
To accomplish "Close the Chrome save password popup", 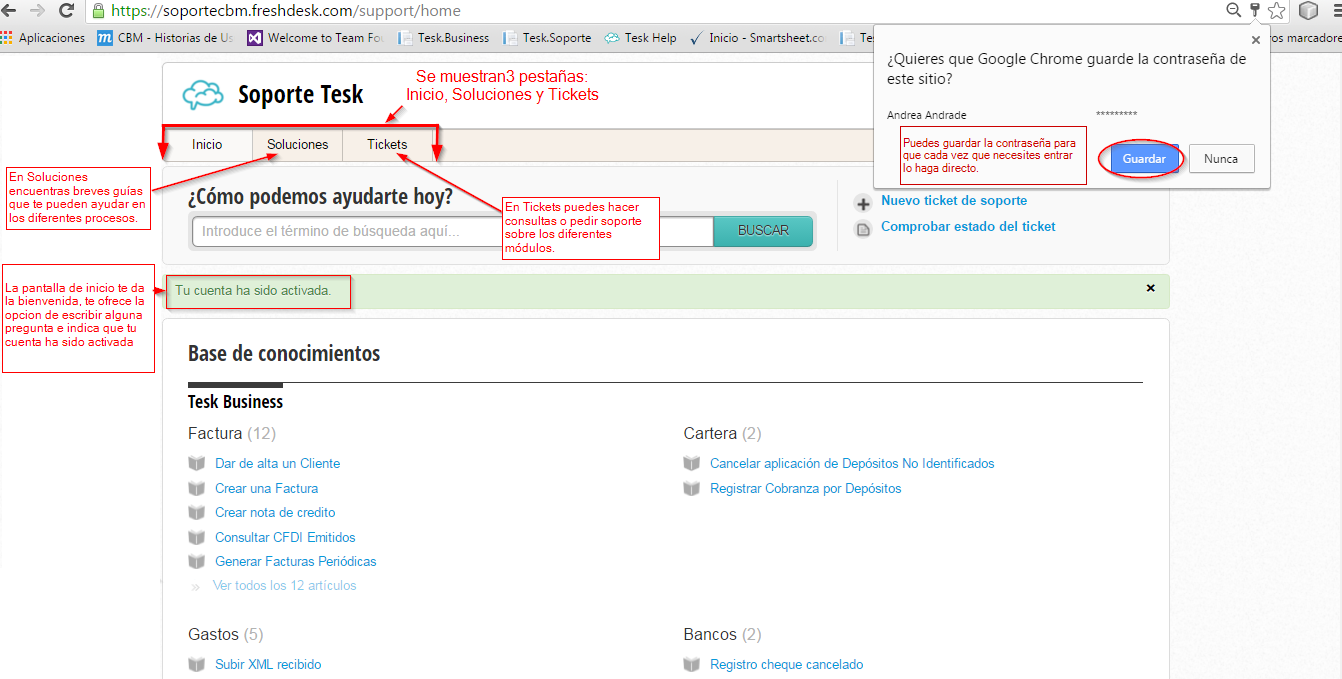I will pyautogui.click(x=1256, y=40).
